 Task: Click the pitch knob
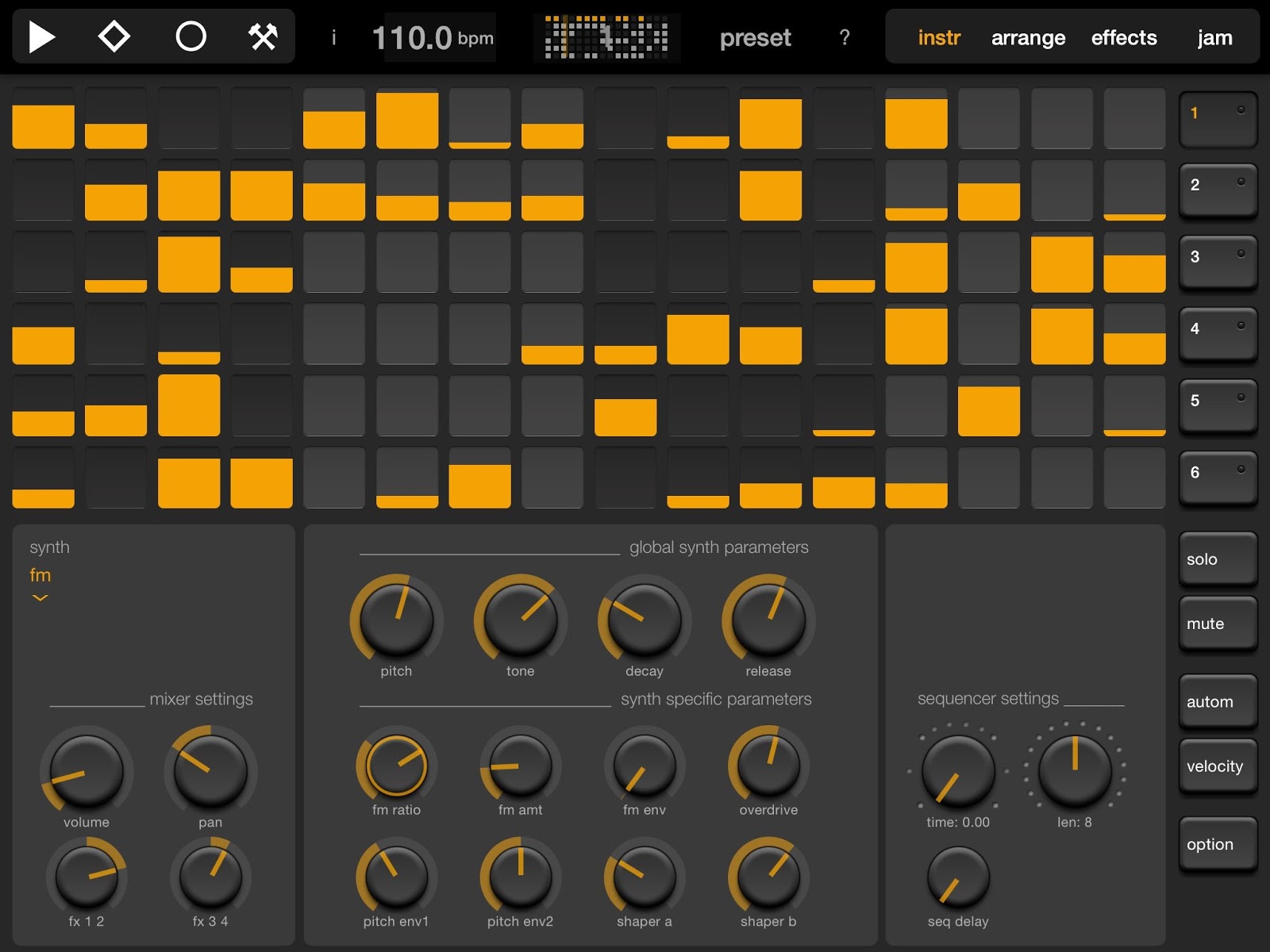point(396,620)
